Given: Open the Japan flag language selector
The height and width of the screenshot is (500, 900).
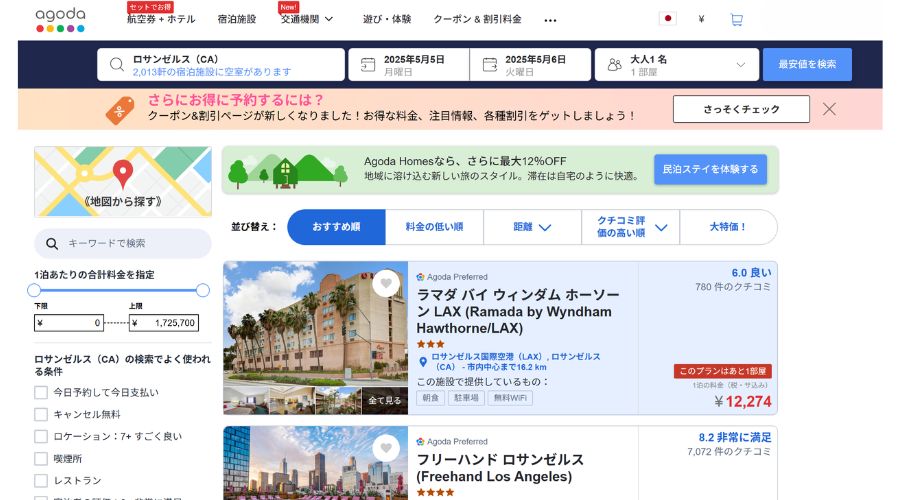Looking at the screenshot, I should coord(668,18).
